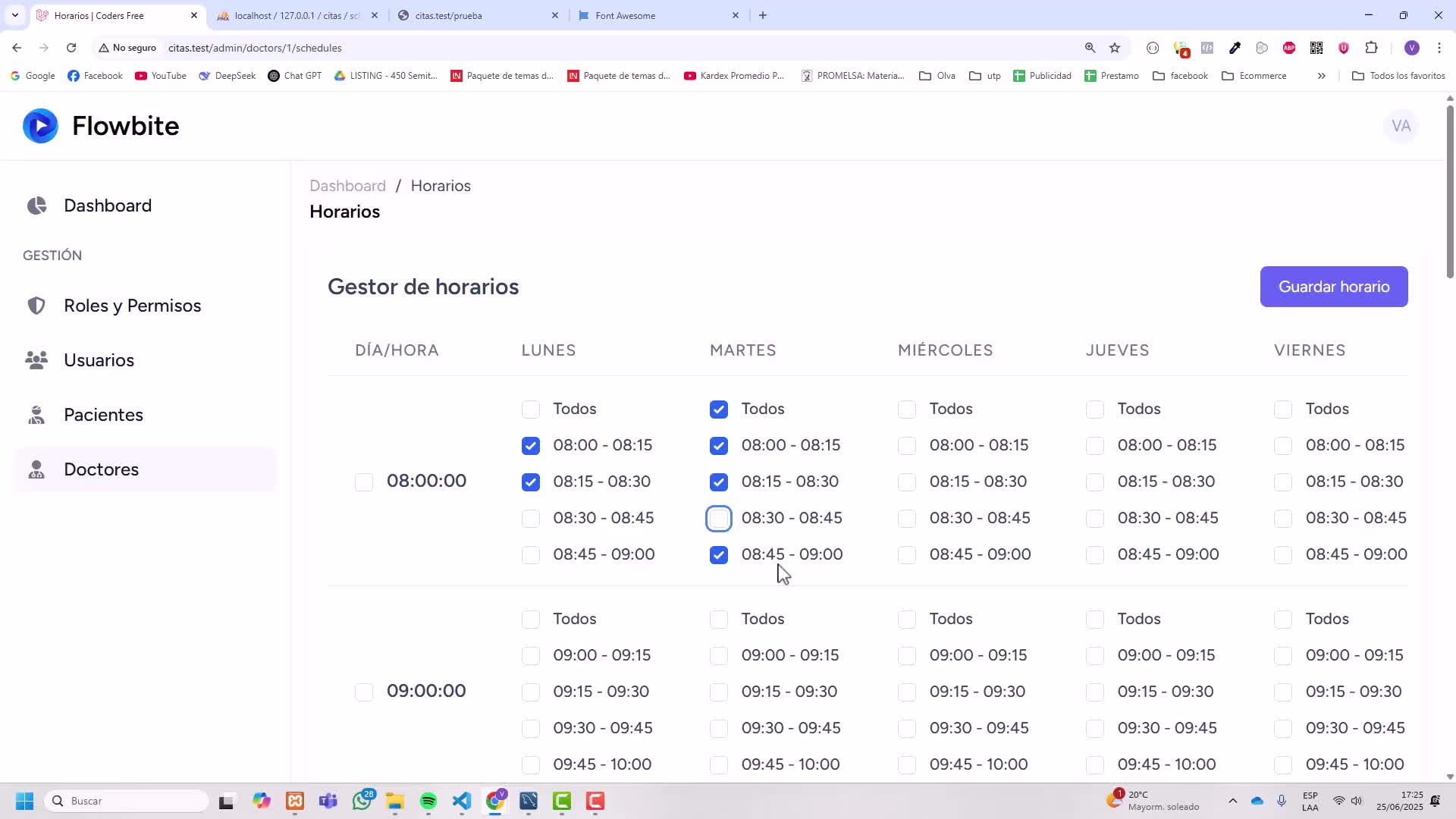Open Task View on the taskbar
The width and height of the screenshot is (1456, 819).
(226, 802)
